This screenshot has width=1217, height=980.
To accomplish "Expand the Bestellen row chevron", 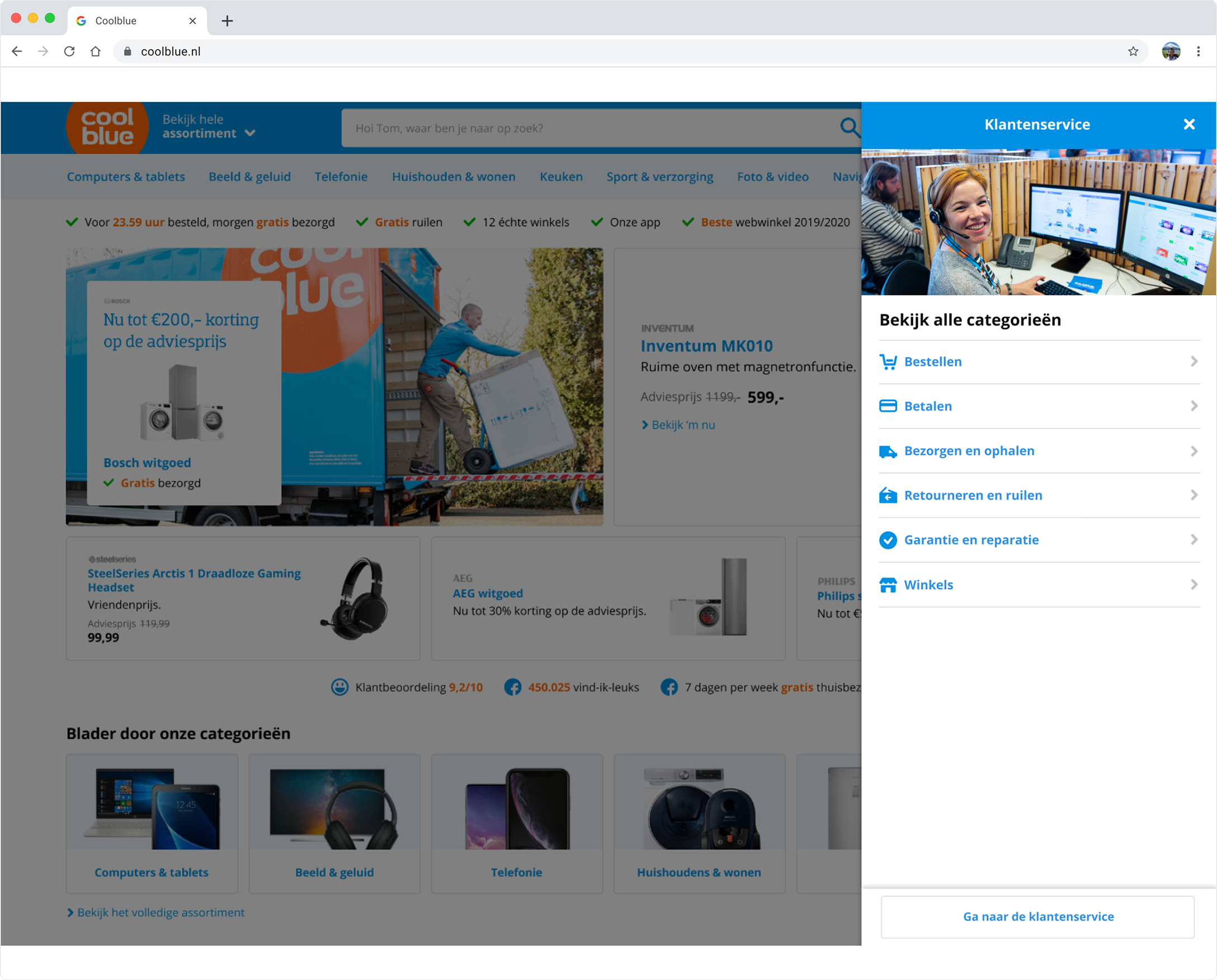I will click(1194, 361).
